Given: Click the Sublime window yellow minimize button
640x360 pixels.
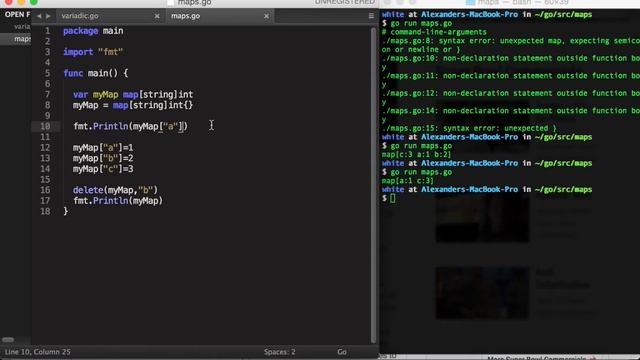Looking at the screenshot, I should [x=21, y=2].
